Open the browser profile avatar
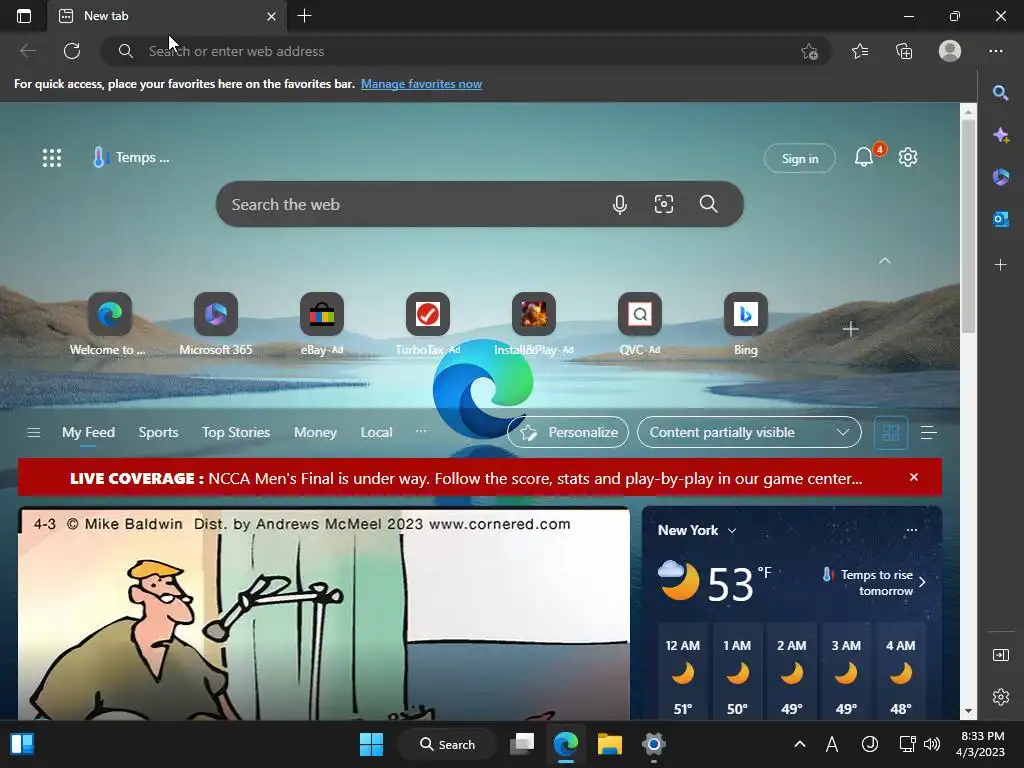Screen dimensions: 1024x768 tap(950, 51)
